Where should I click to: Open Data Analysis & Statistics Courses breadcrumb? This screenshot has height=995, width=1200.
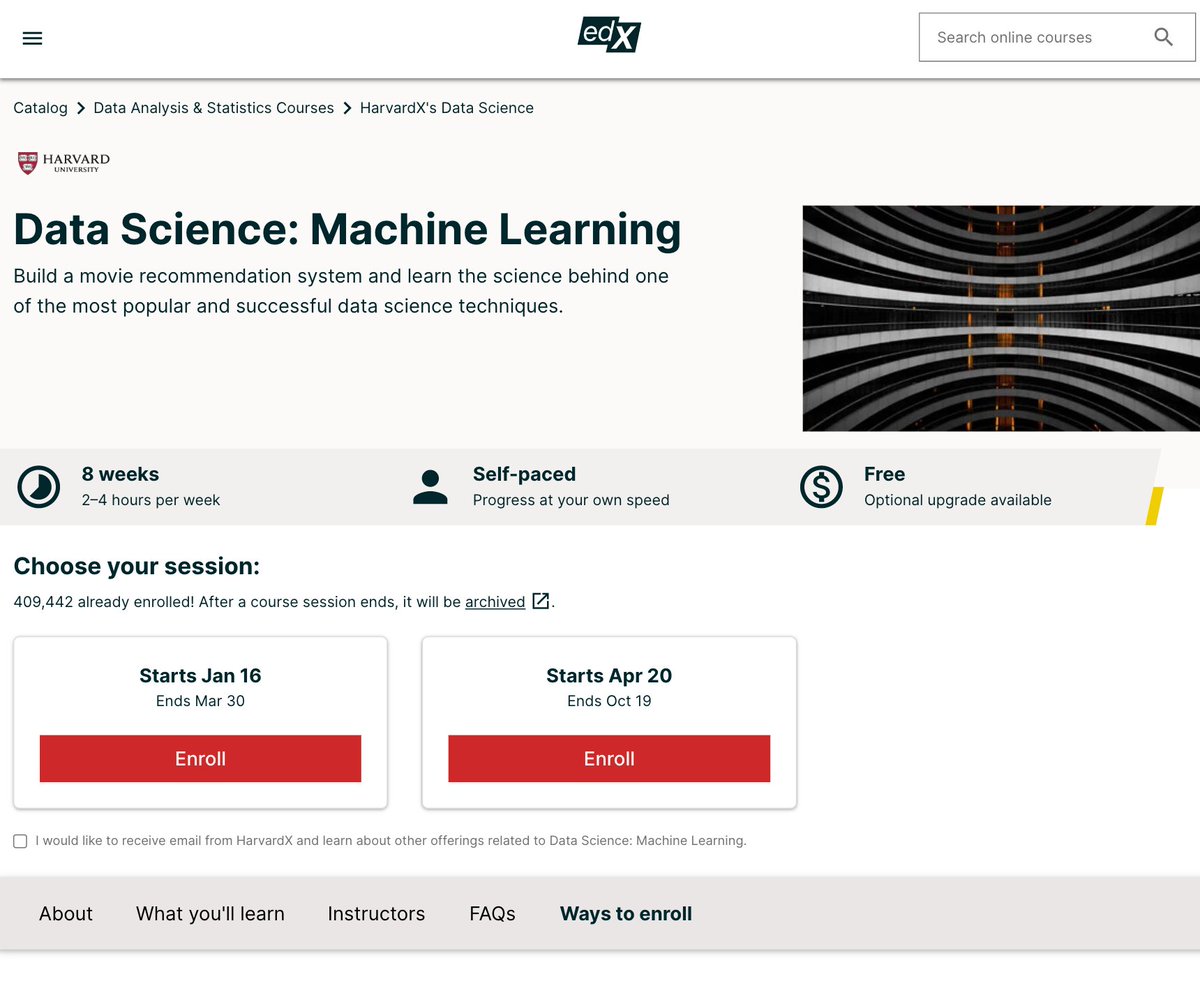click(x=214, y=108)
